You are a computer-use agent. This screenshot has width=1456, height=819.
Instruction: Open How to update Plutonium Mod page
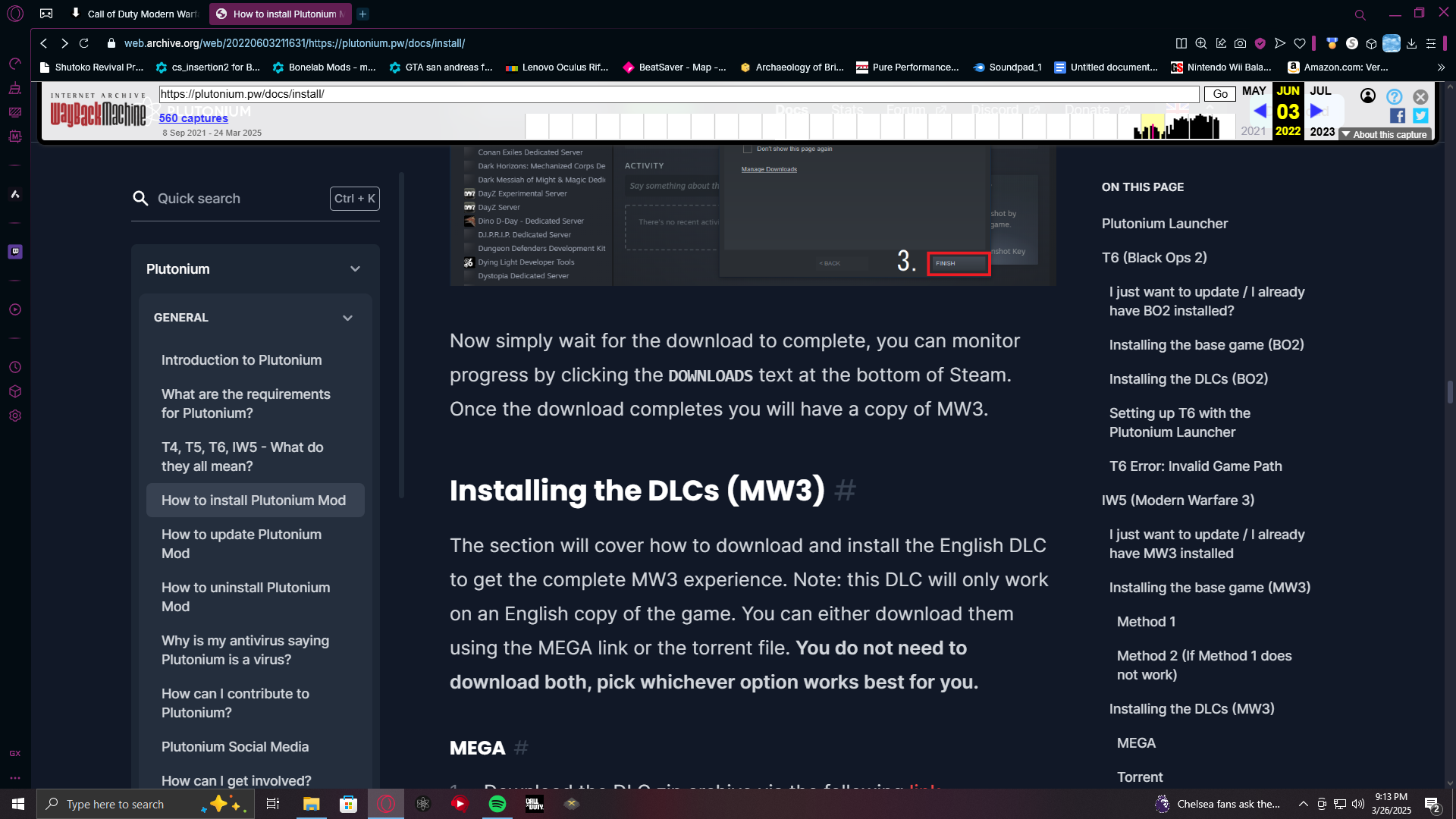tap(241, 544)
